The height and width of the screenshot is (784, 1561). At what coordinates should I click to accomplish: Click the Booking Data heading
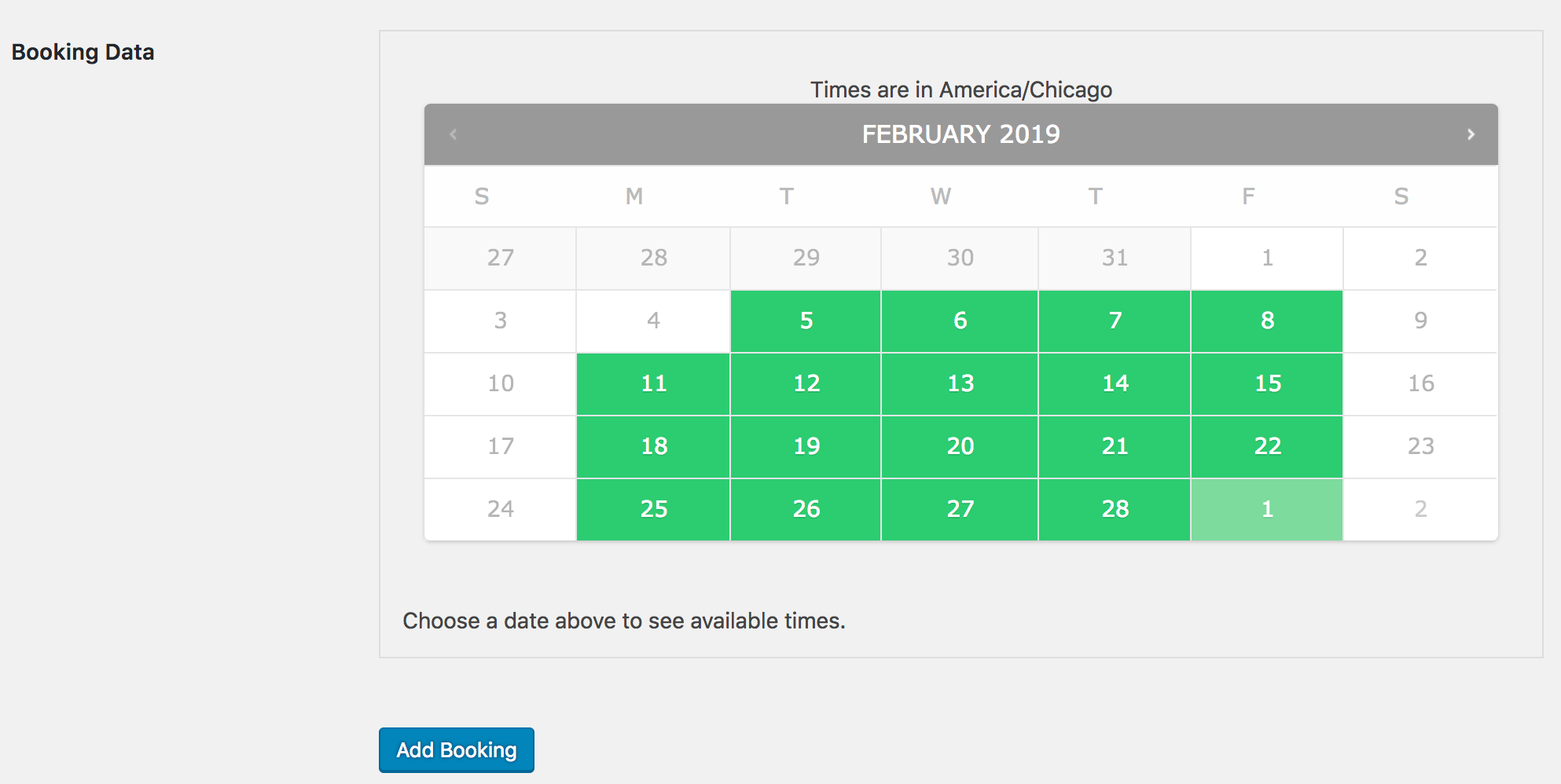(83, 52)
